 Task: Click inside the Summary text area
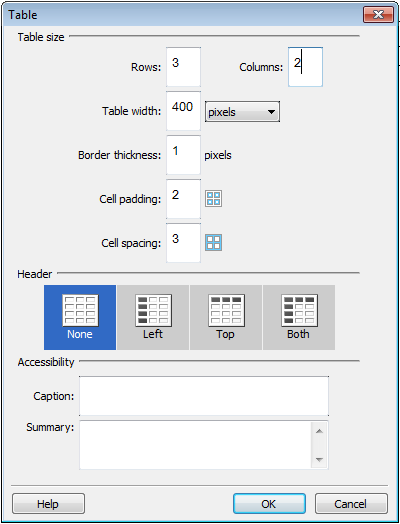(x=195, y=445)
